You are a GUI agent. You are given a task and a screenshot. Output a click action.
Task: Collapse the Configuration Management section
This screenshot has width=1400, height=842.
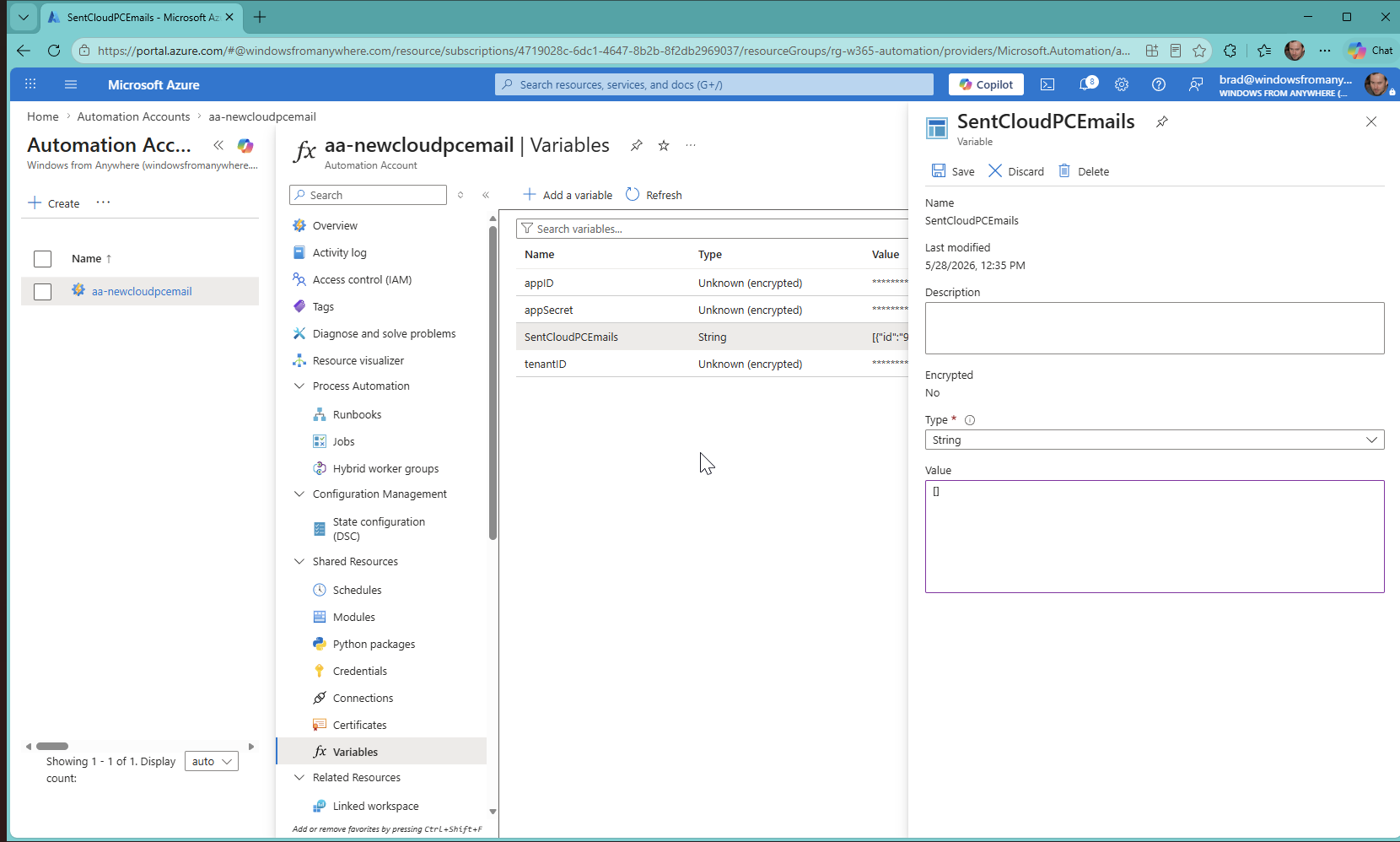(x=299, y=494)
